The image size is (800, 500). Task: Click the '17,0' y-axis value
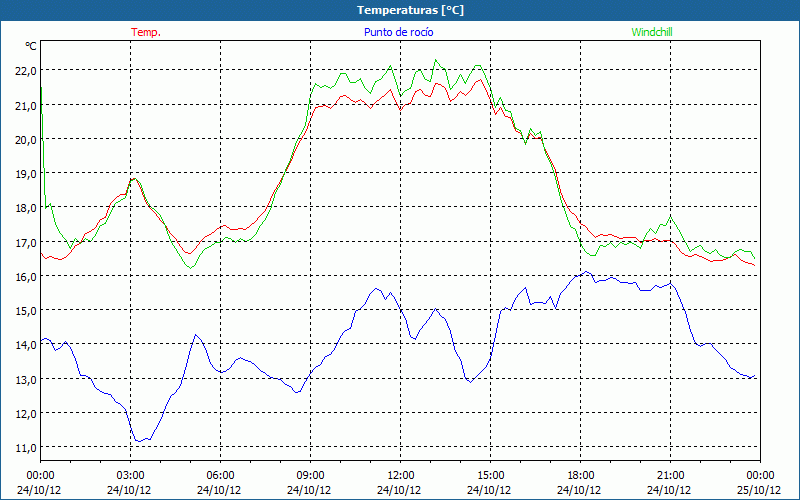click(26, 242)
